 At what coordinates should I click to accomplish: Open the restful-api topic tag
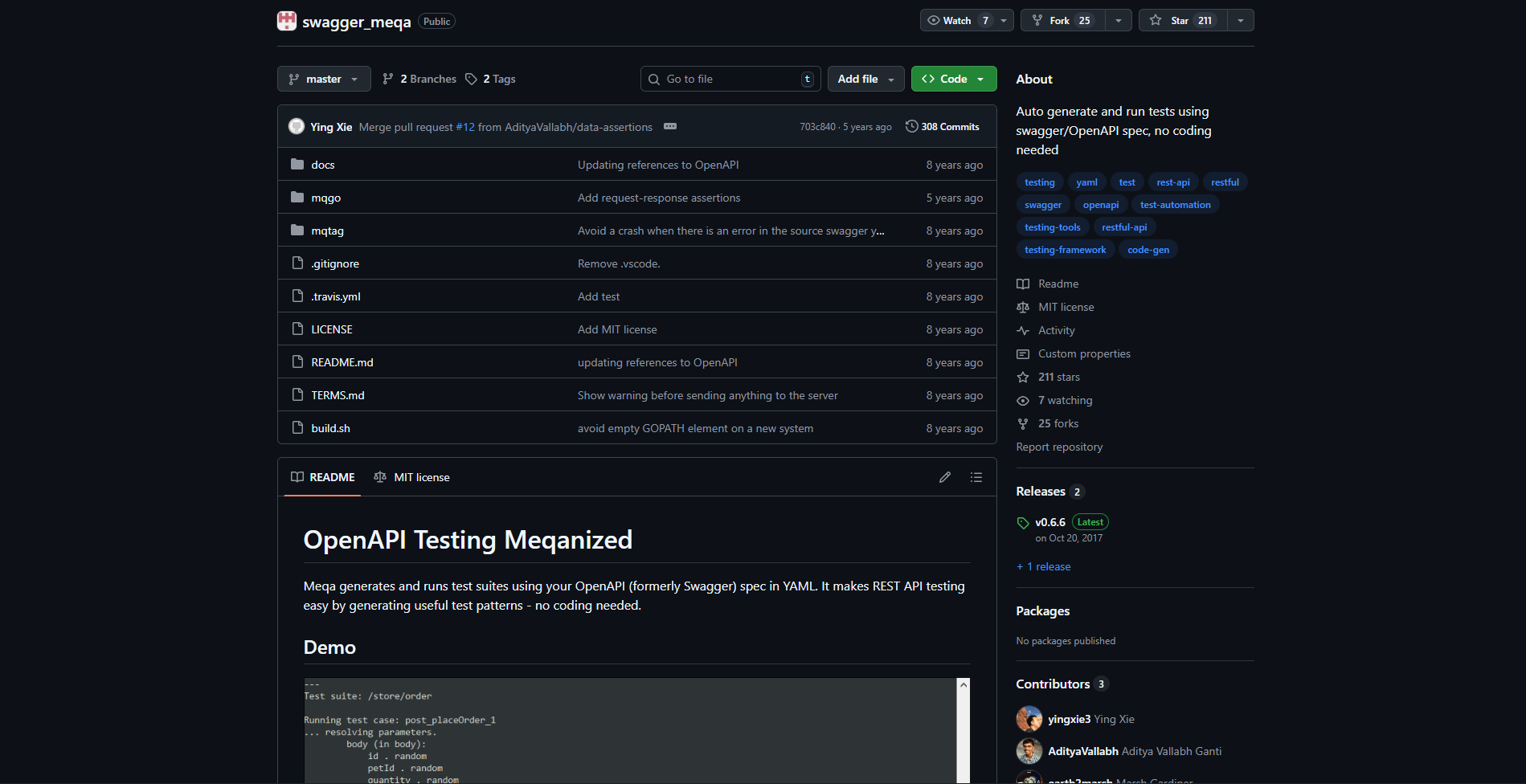[x=1124, y=227]
